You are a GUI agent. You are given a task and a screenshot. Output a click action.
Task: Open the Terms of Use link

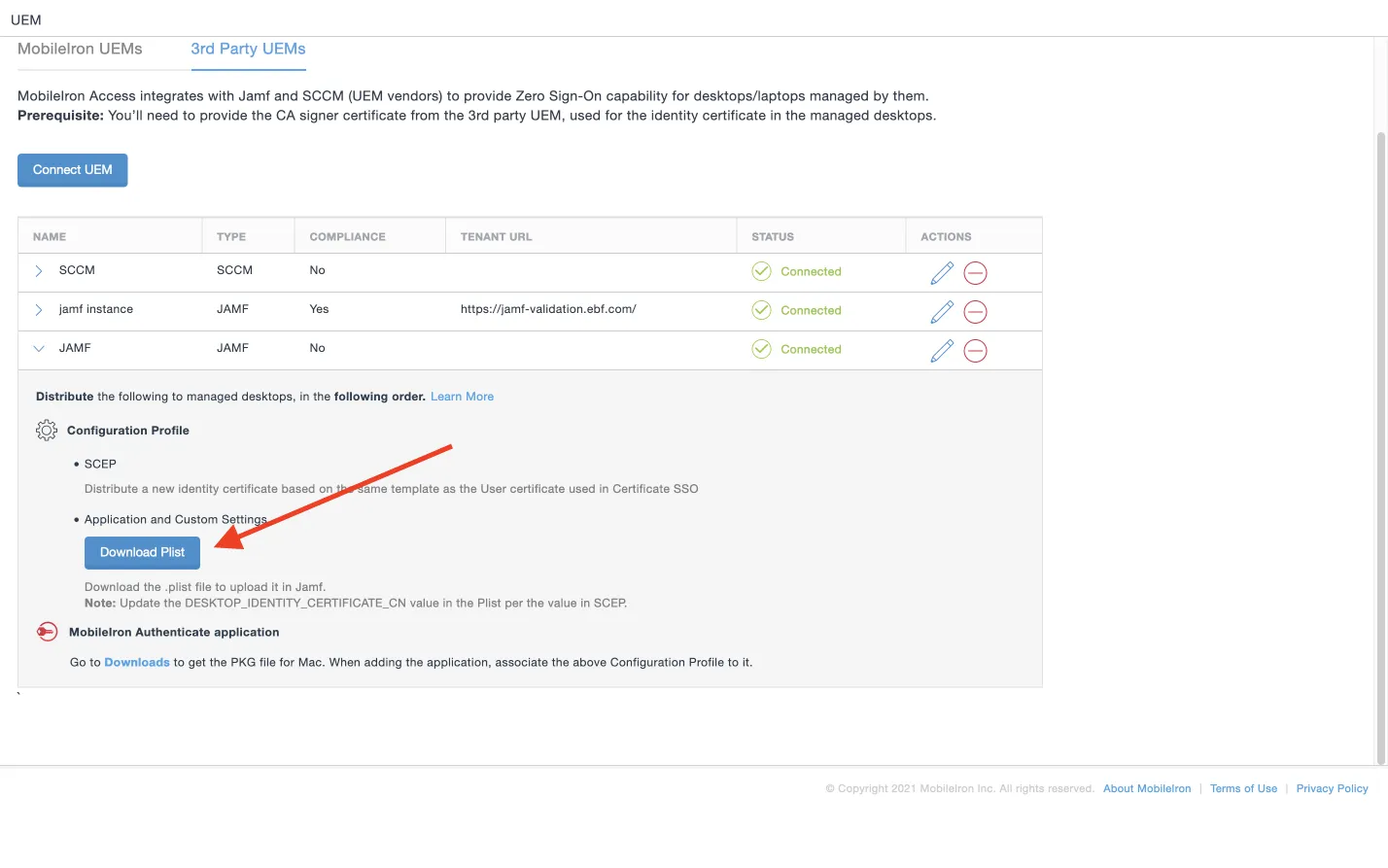pos(1243,788)
